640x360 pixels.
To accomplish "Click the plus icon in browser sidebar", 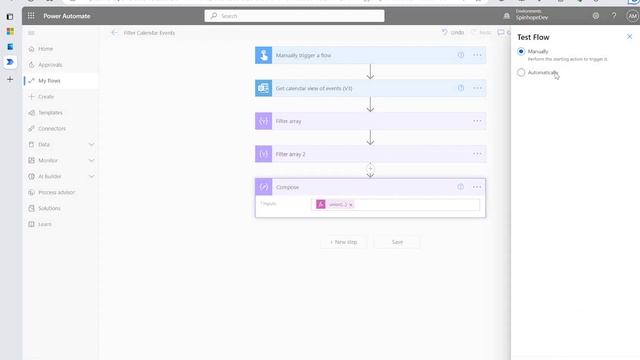I will point(10,79).
